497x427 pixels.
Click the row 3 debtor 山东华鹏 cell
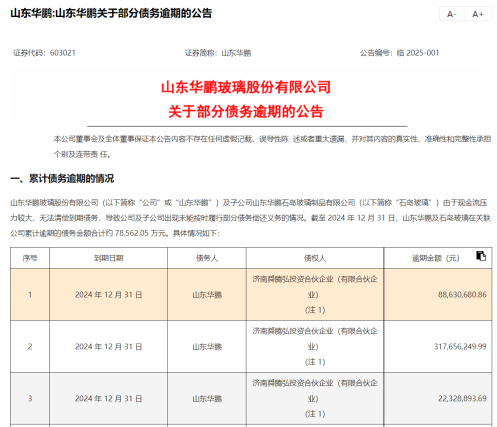coord(207,399)
